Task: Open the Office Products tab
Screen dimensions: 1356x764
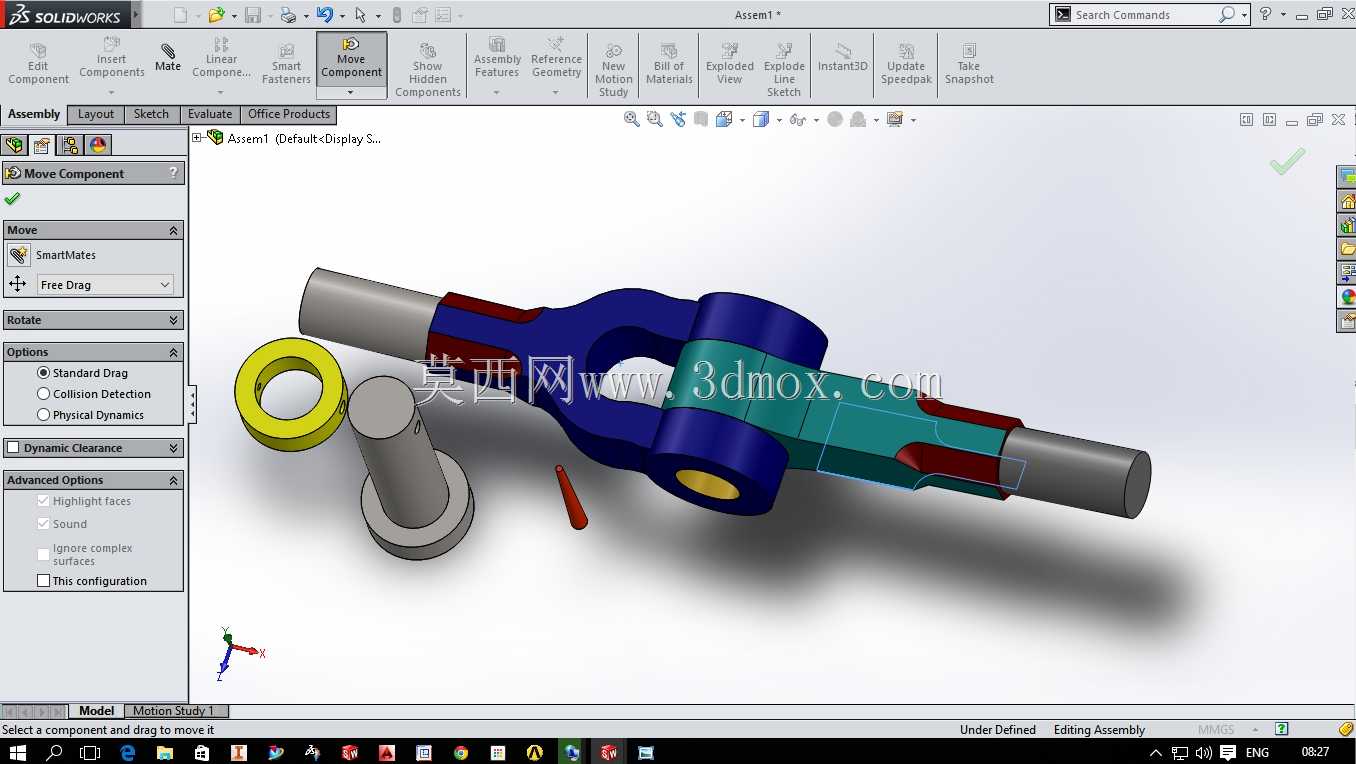Action: [x=289, y=114]
